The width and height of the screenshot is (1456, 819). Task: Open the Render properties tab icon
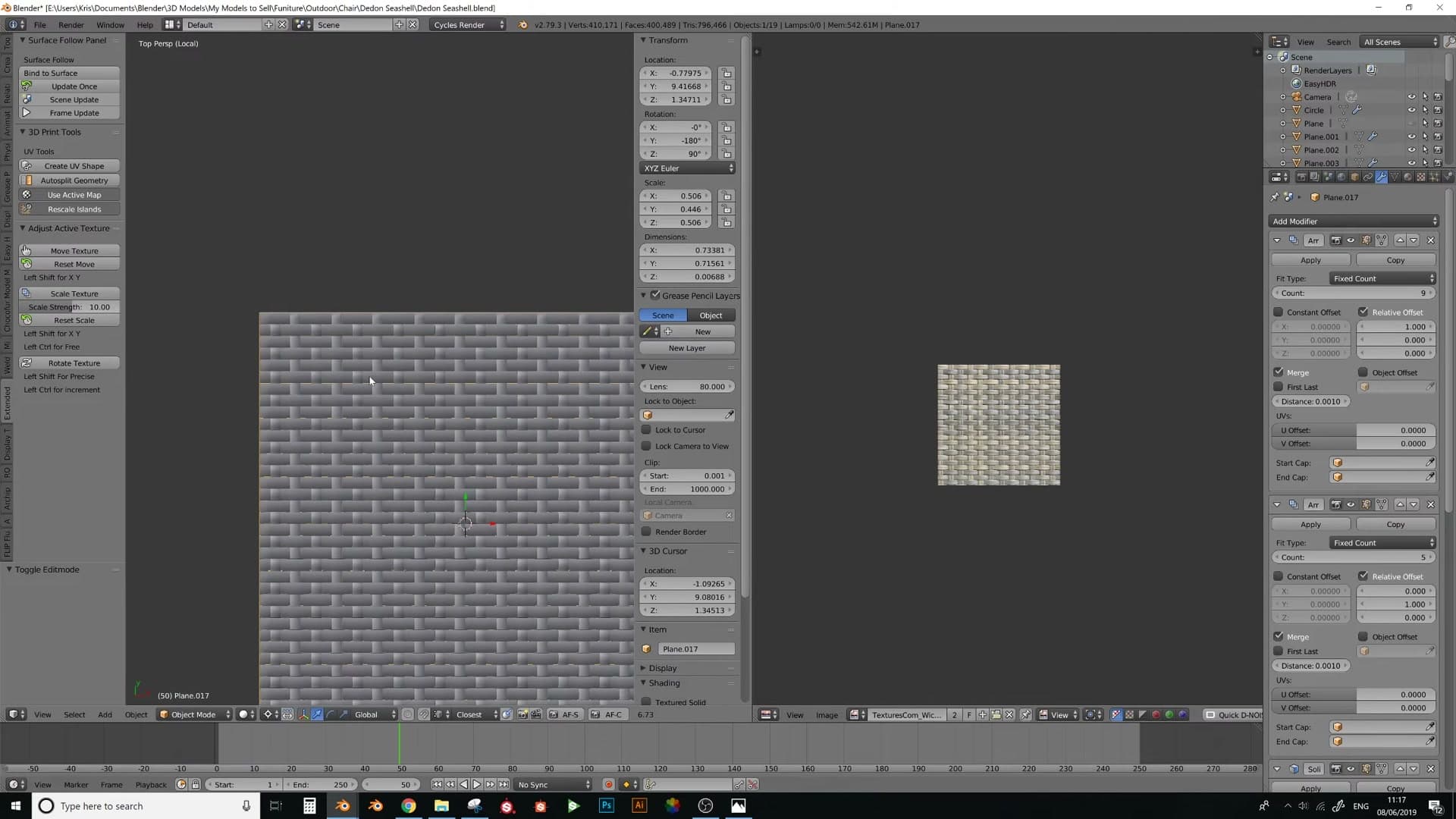click(1302, 177)
